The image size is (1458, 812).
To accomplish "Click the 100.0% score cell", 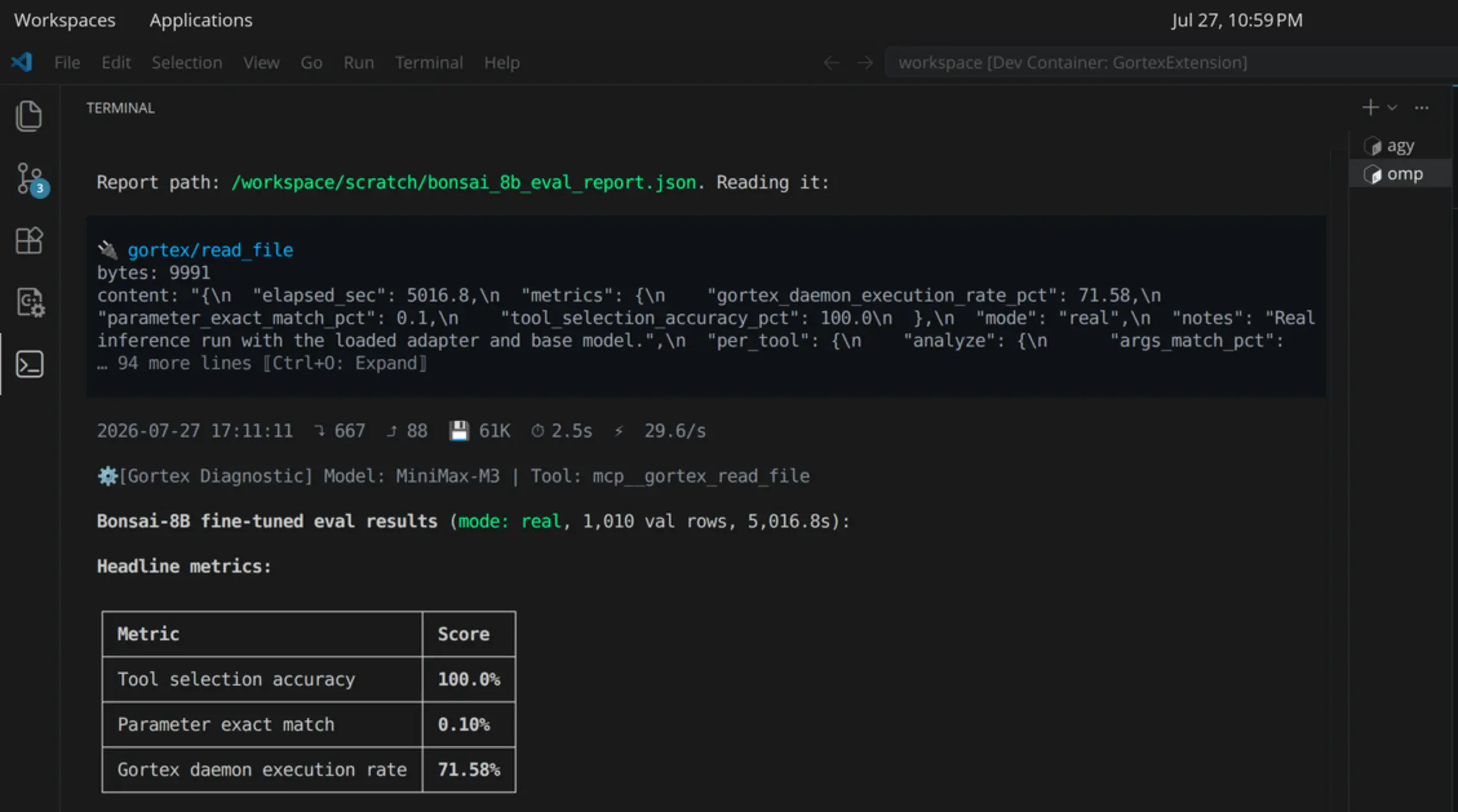I will tap(469, 679).
